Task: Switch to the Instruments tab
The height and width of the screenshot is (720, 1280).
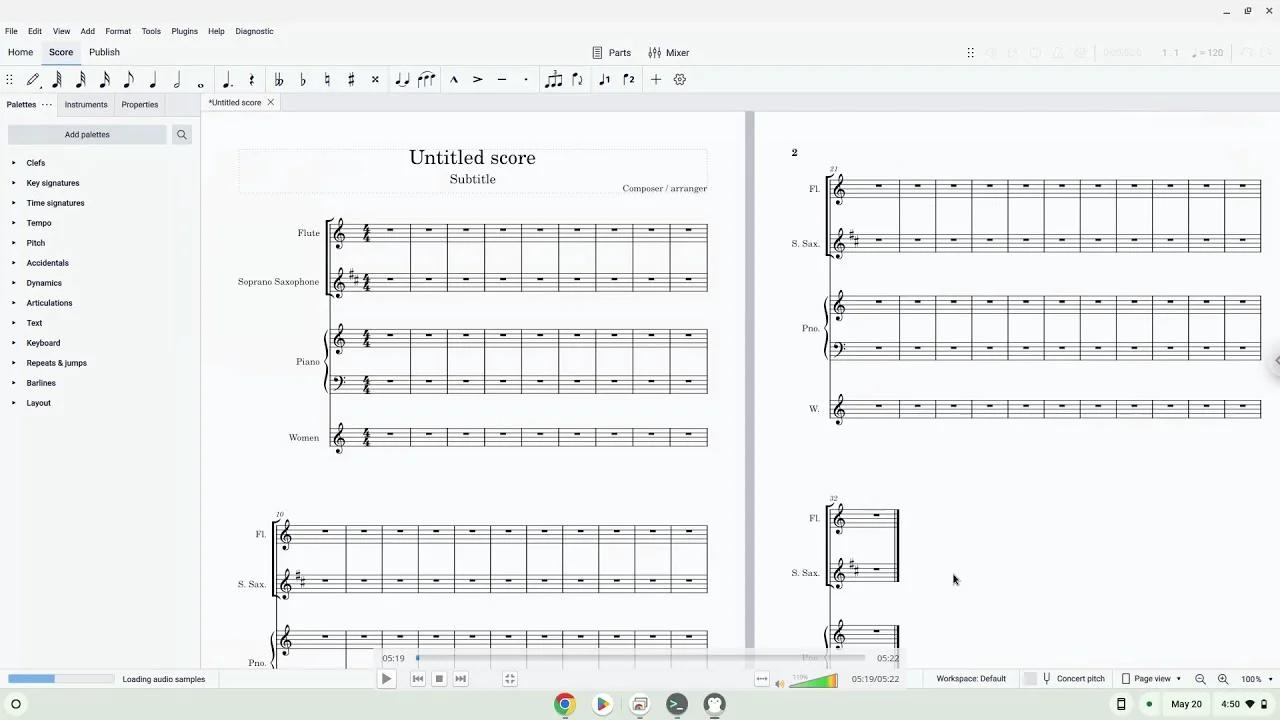Action: coord(86,104)
